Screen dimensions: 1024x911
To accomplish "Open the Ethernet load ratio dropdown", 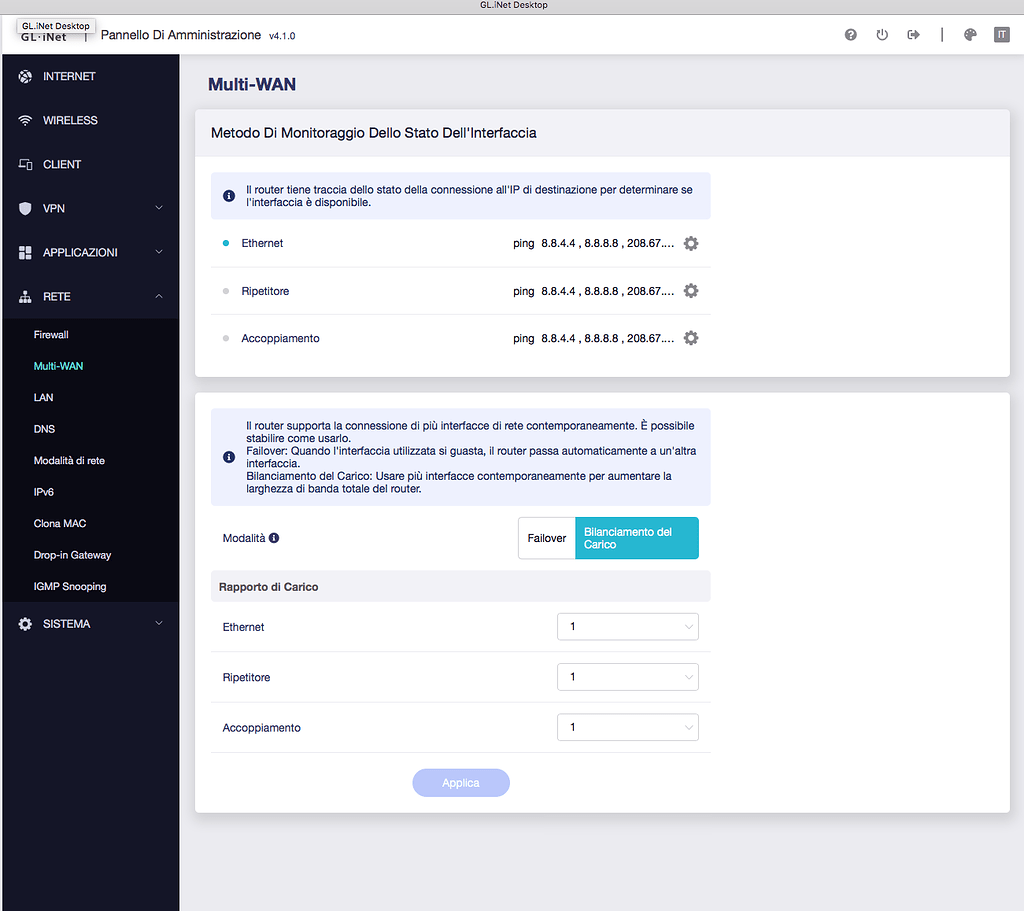I will pyautogui.click(x=627, y=626).
